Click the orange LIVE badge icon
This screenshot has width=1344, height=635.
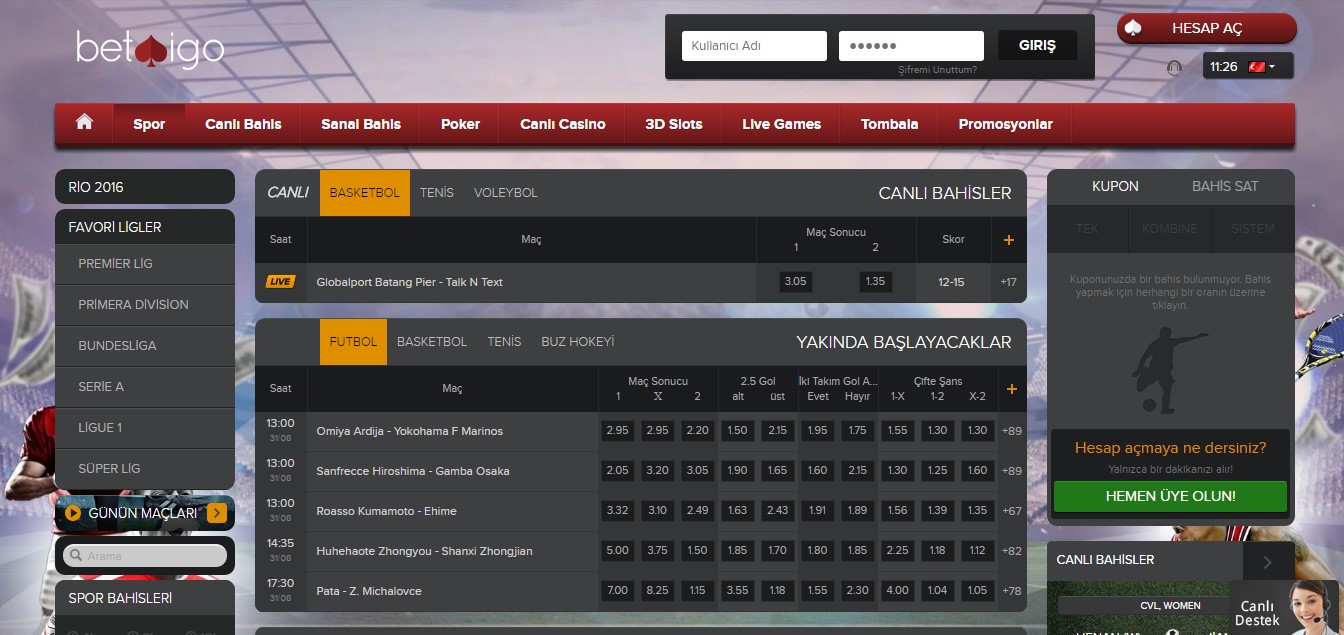pyautogui.click(x=280, y=282)
